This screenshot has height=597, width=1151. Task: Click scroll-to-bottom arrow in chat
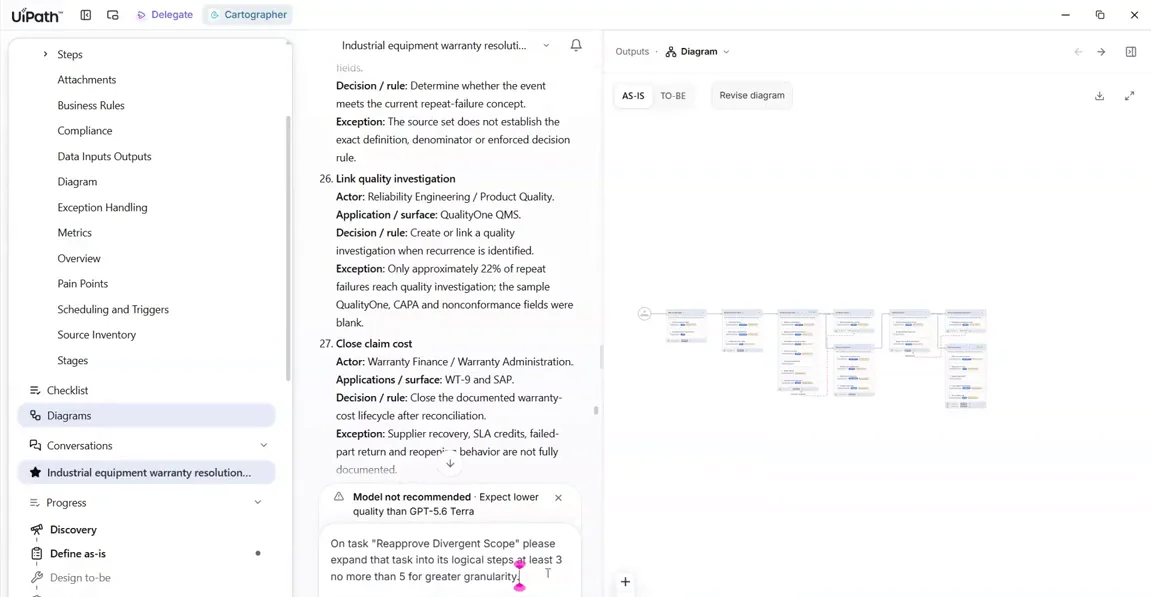point(450,464)
